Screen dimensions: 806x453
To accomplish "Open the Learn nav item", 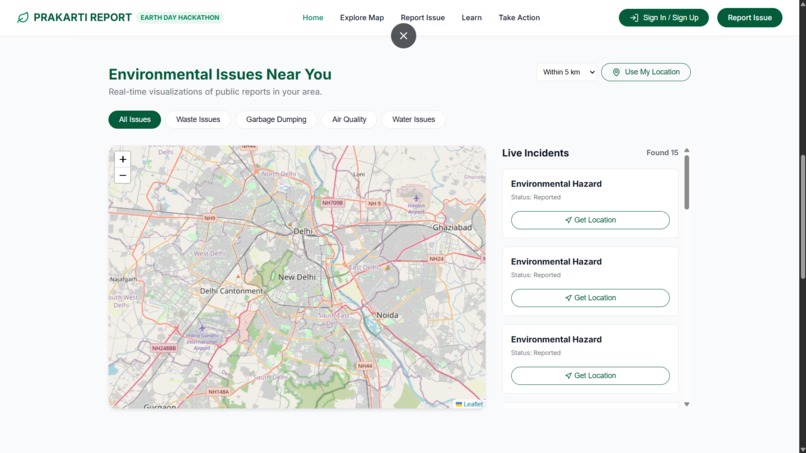I will point(471,17).
